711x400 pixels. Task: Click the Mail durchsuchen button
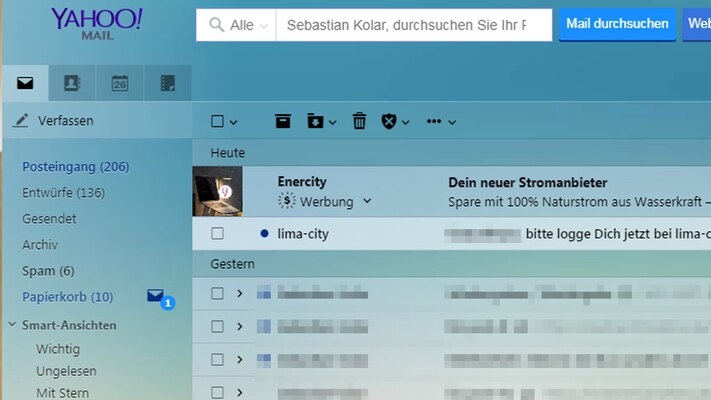tap(616, 24)
